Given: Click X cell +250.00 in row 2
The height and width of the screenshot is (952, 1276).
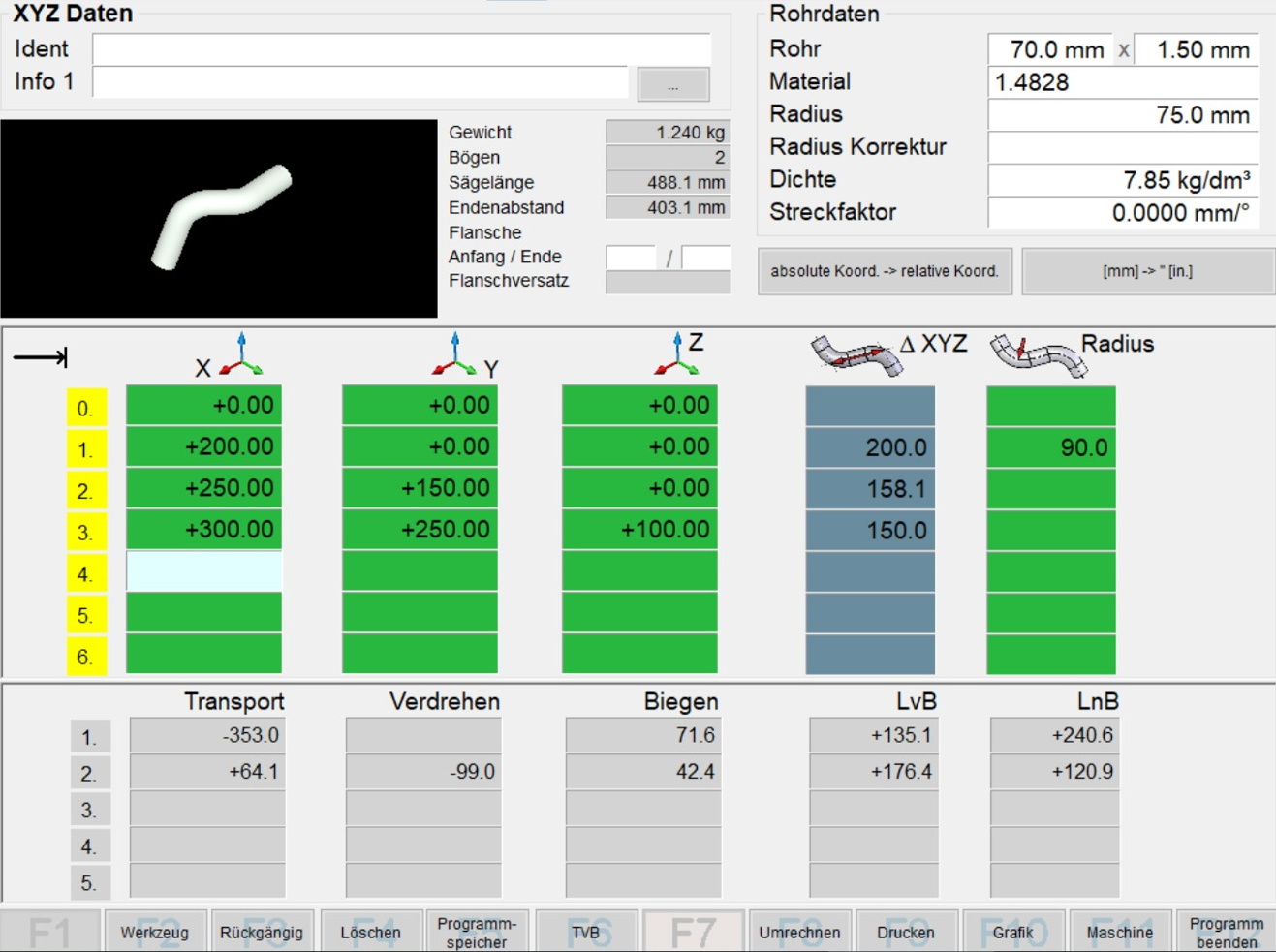Looking at the screenshot, I should pos(203,489).
